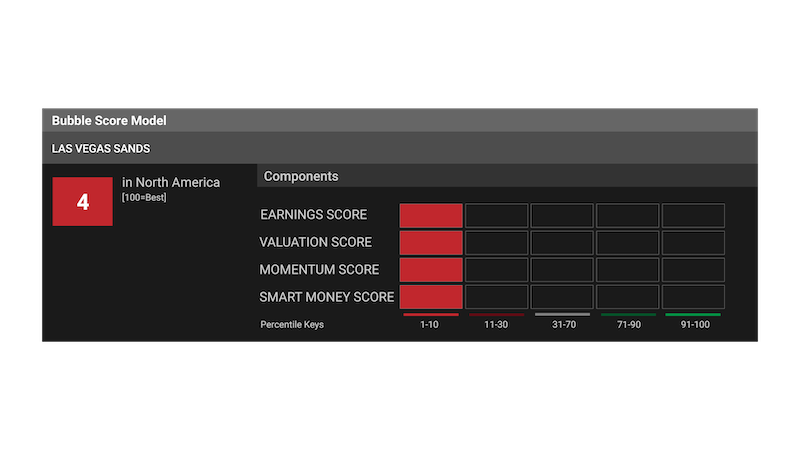Select the Components header

click(x=301, y=176)
